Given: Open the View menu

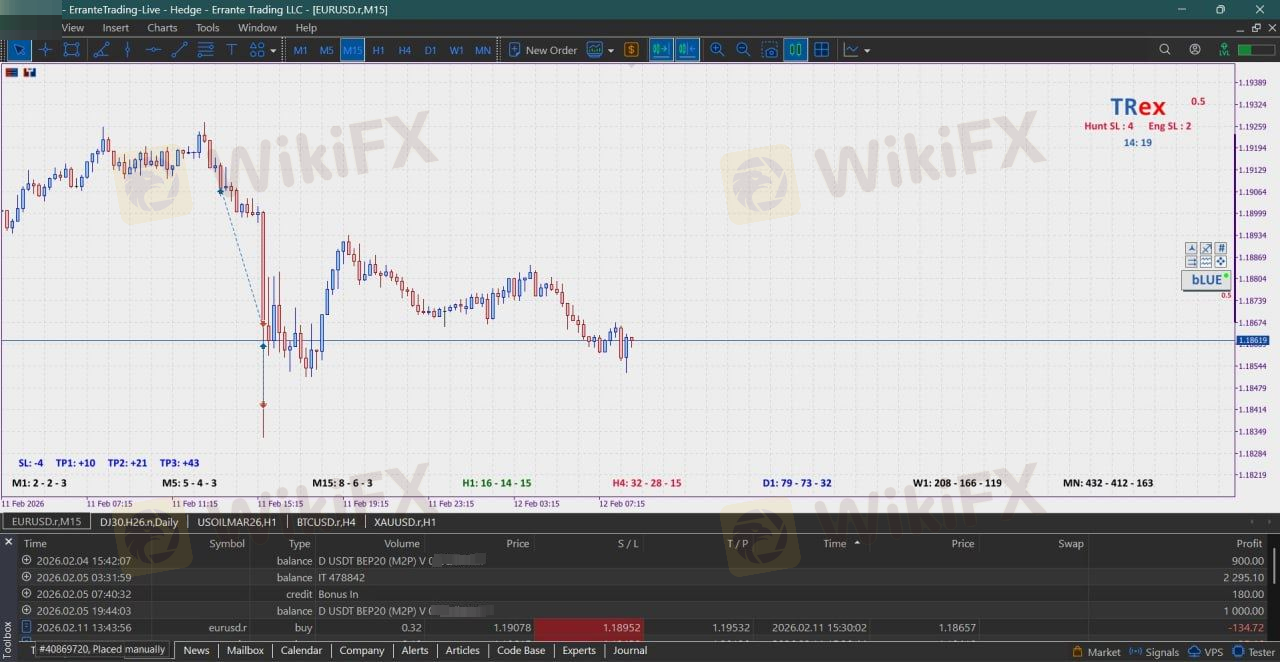Looking at the screenshot, I should [x=73, y=28].
